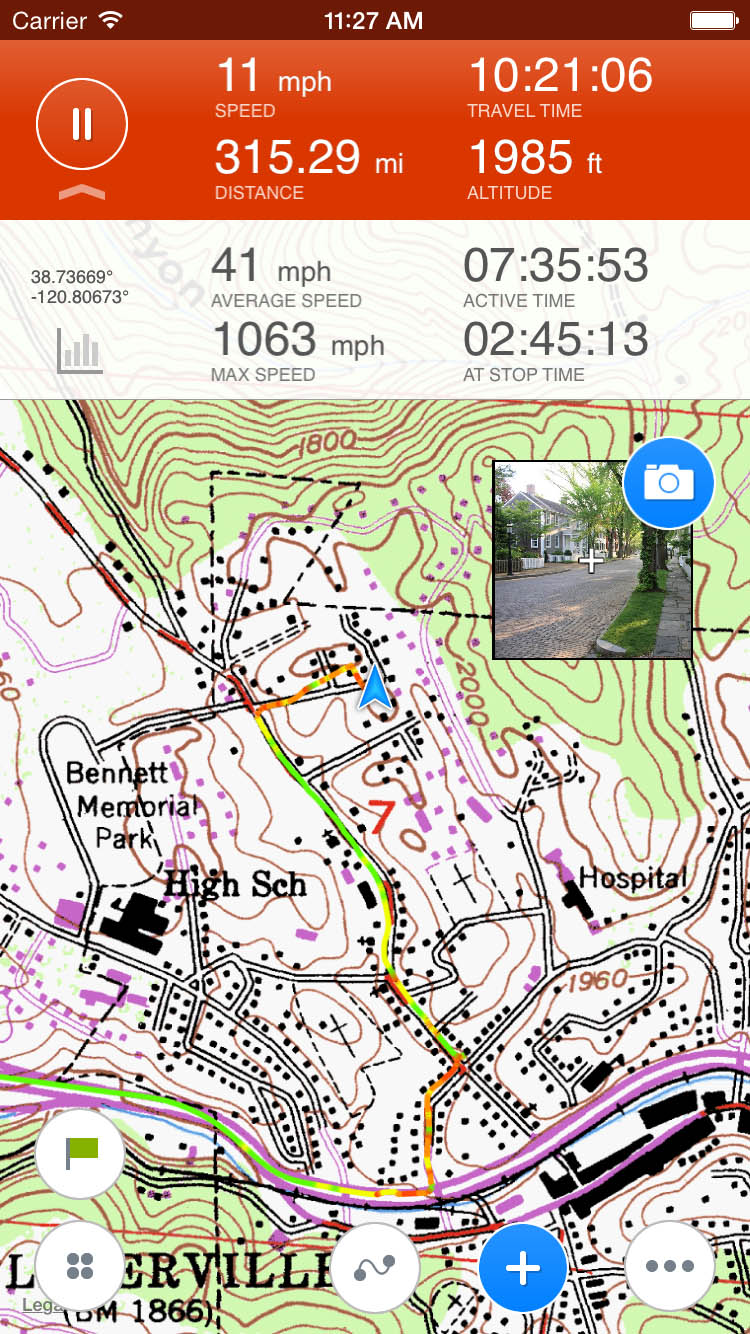The image size is (750, 1334).
Task: Open the three-dots more options button
Action: tap(669, 1266)
